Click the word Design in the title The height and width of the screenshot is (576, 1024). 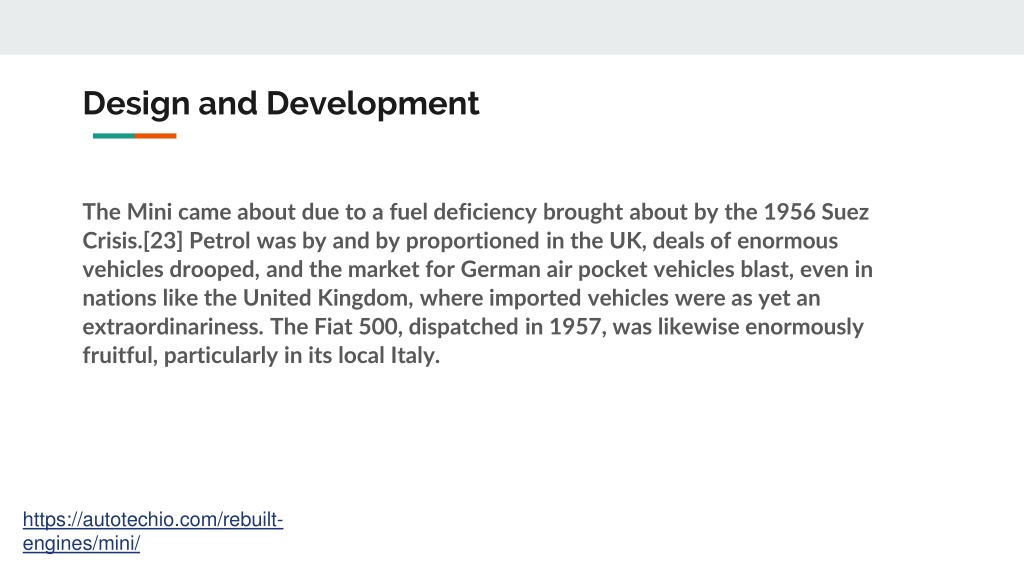pos(136,104)
